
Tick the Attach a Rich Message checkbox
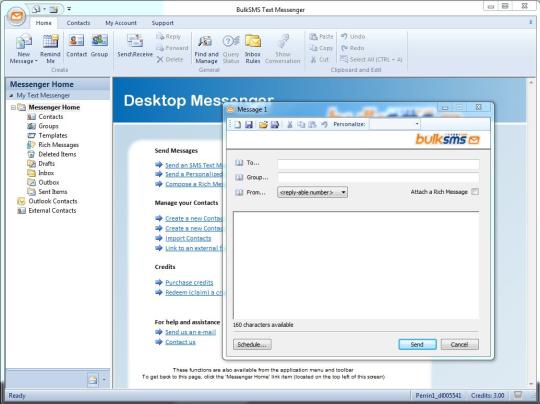(x=475, y=191)
